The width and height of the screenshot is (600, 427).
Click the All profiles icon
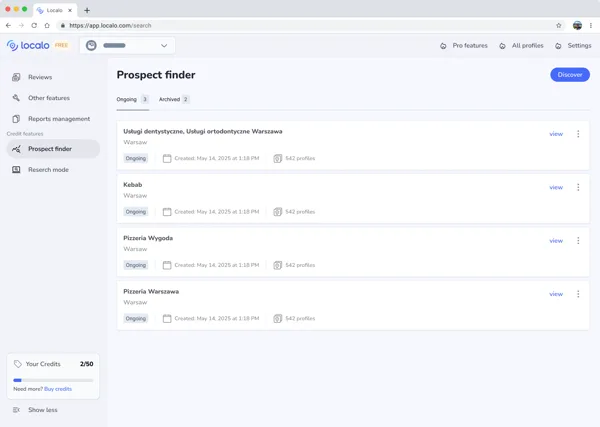(x=502, y=46)
